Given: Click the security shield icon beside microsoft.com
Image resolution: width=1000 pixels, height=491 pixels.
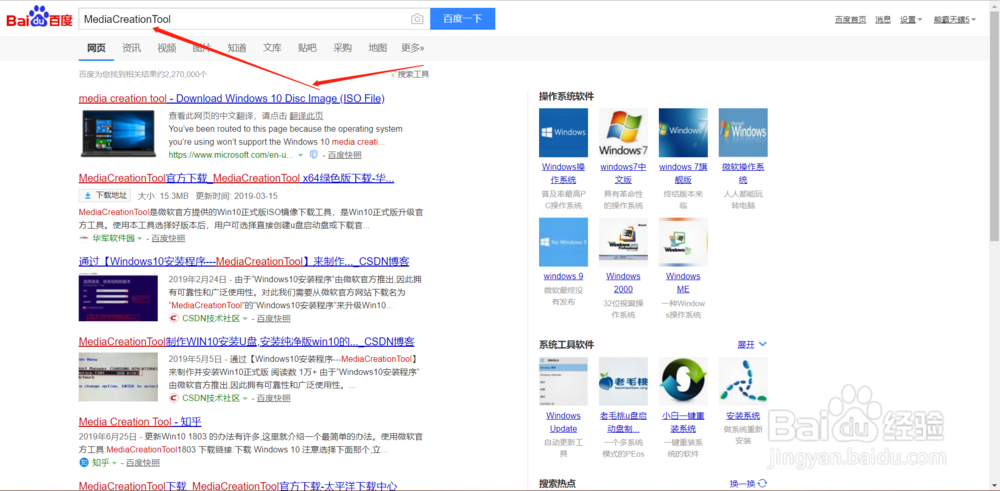Looking at the screenshot, I should pos(314,155).
